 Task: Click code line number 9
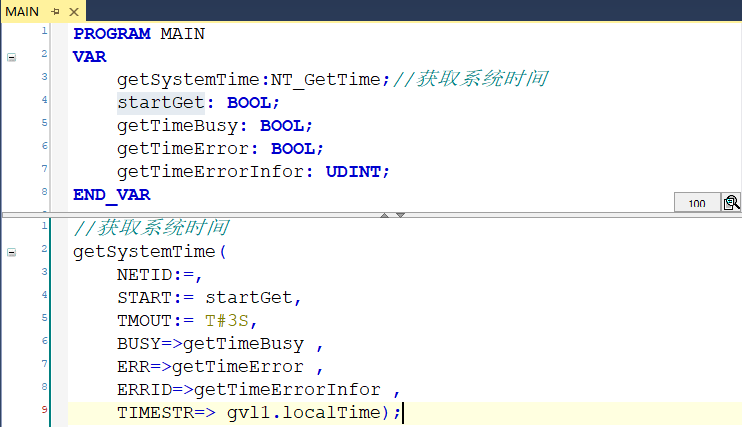(44, 409)
